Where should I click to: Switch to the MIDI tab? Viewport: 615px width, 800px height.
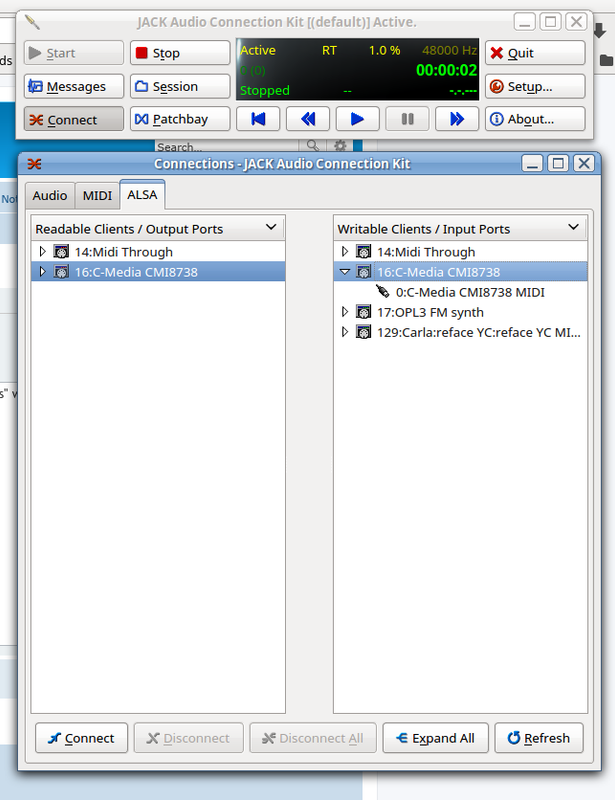(x=97, y=196)
